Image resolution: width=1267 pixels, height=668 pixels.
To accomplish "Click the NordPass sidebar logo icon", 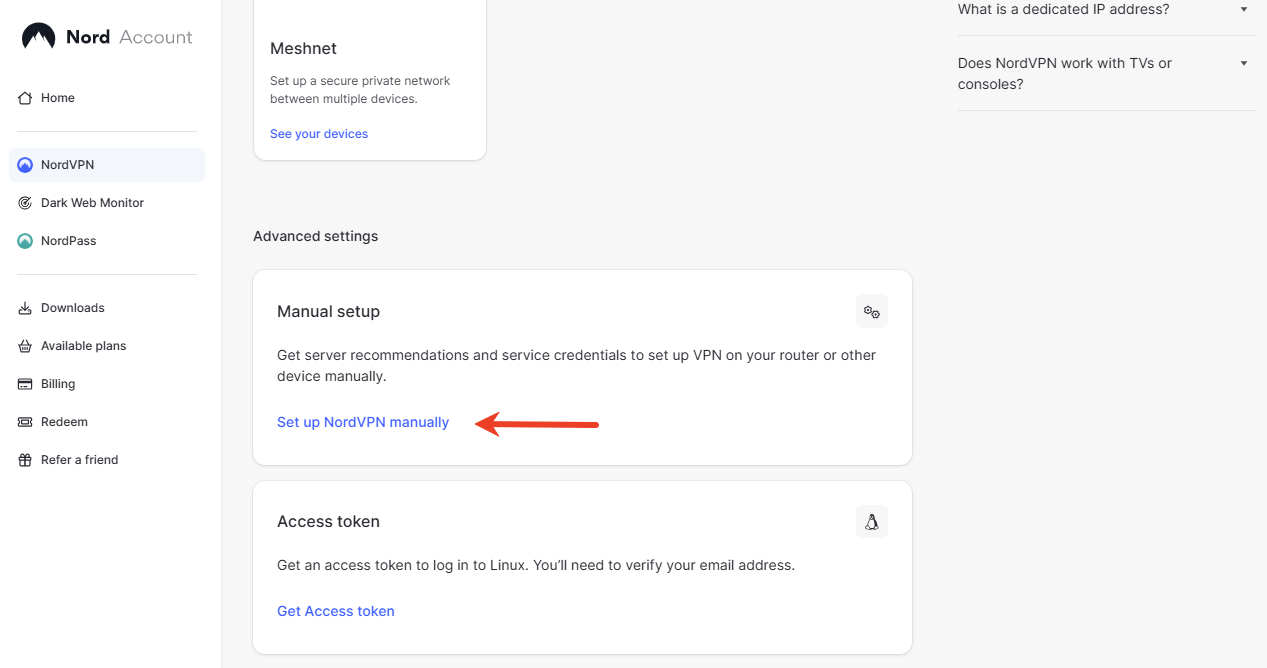I will (x=25, y=241).
